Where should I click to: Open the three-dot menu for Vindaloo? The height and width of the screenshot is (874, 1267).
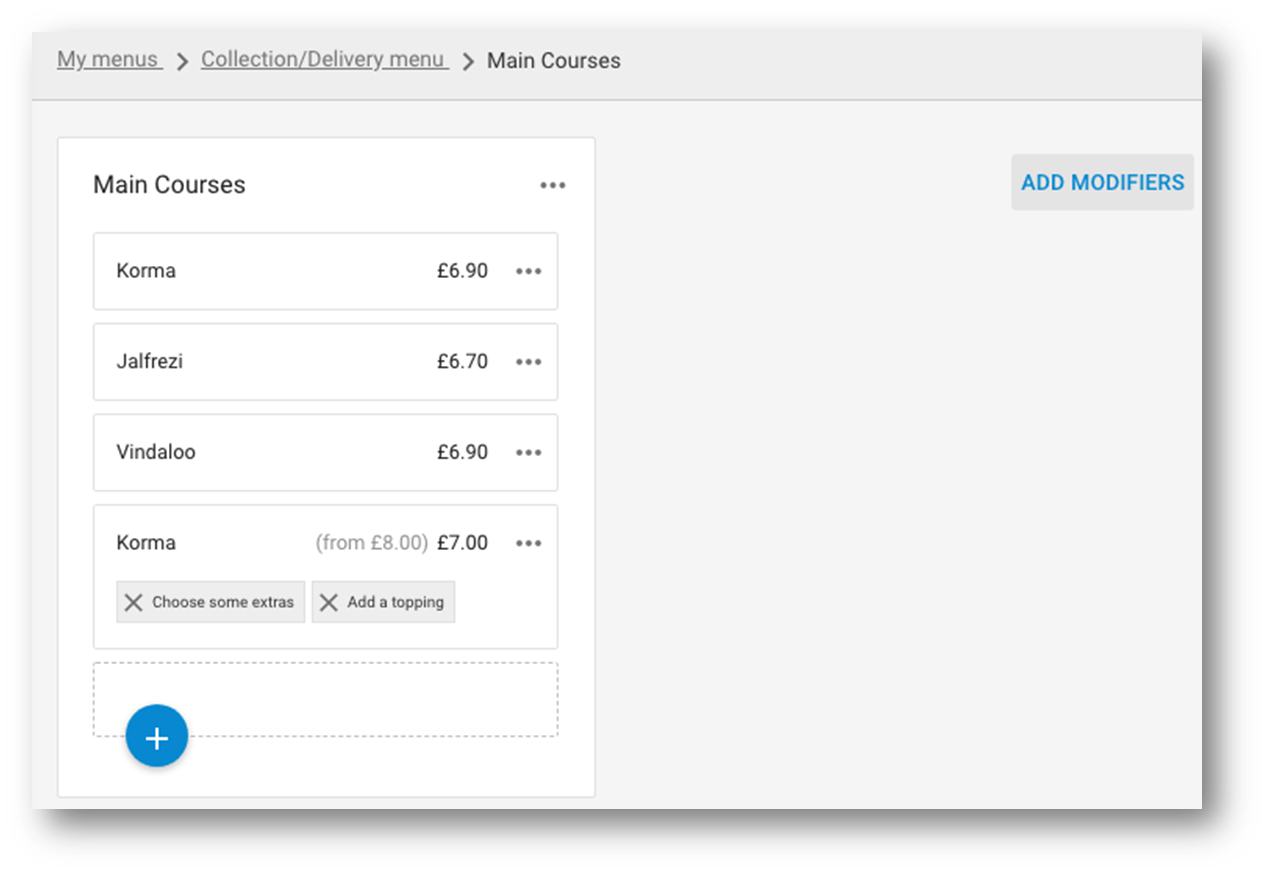528,452
